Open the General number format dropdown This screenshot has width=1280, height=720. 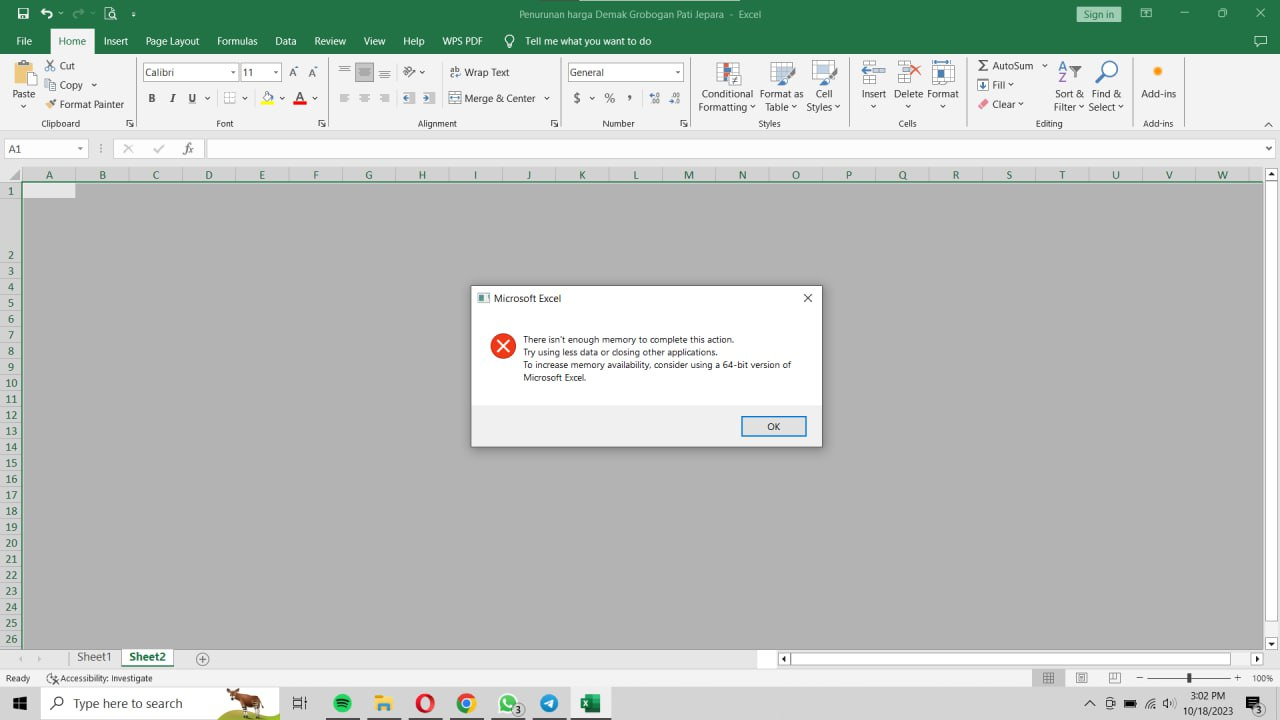677,72
